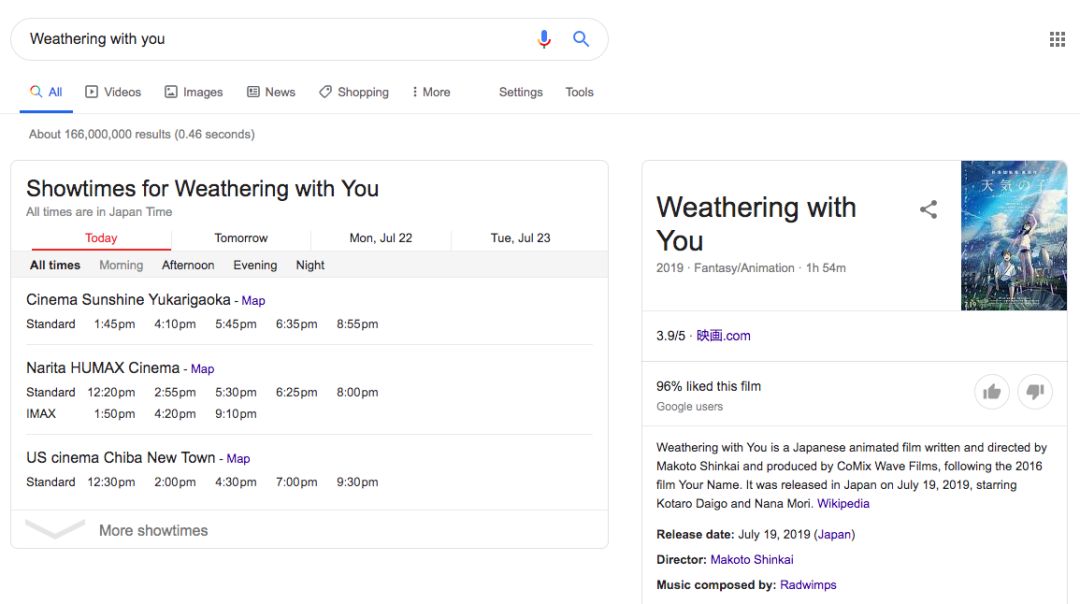Viewport: 1080px width, 604px height.
Task: Click the thumbs down dislike icon
Action: click(x=1035, y=391)
